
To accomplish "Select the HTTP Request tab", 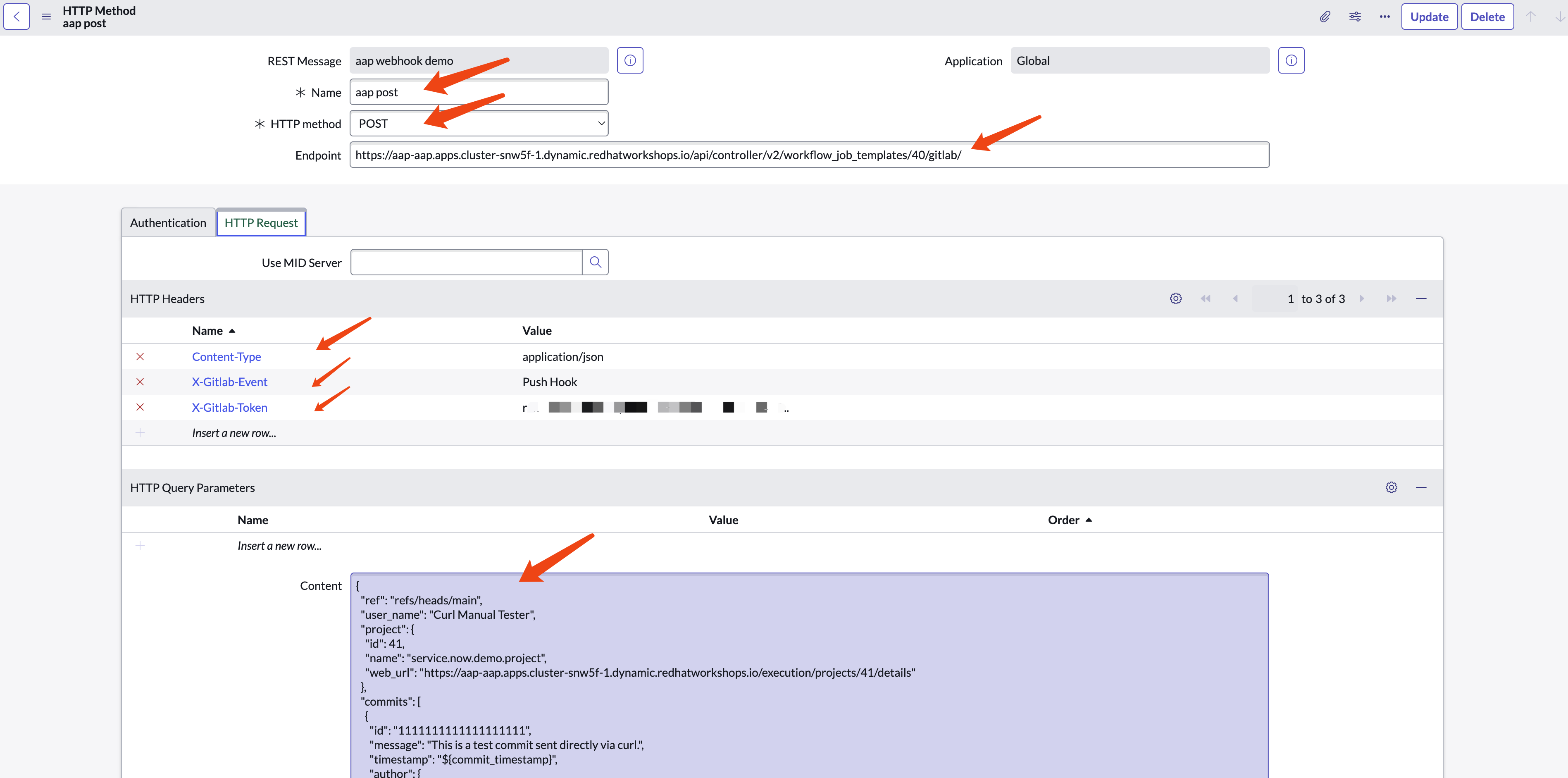I will pos(261,223).
